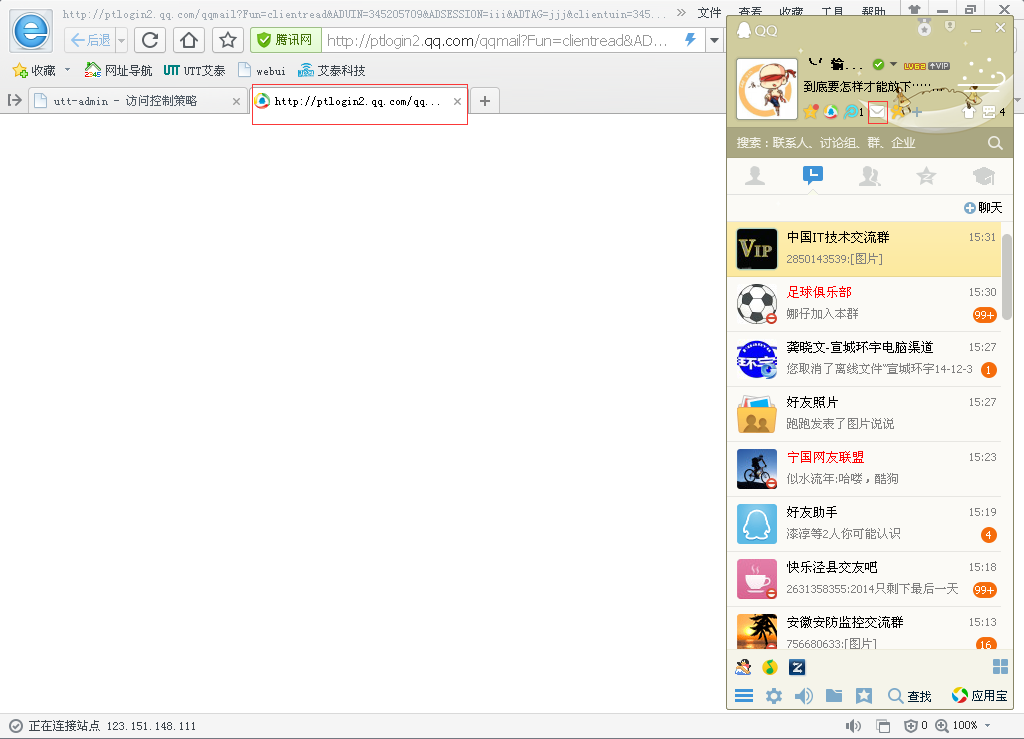Click the star favorite icon beside home
The image size is (1024, 739).
pyautogui.click(x=228, y=40)
